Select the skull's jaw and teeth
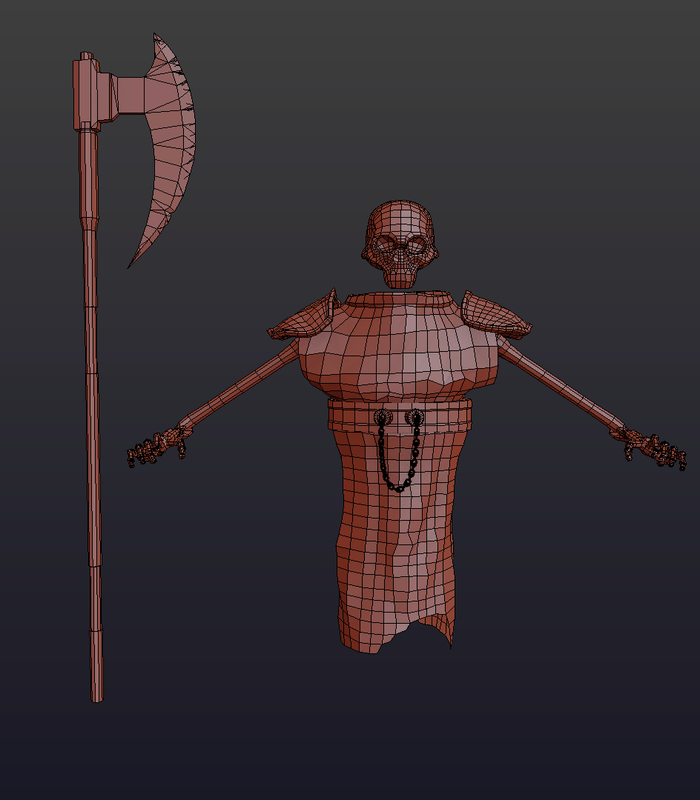 (400, 273)
